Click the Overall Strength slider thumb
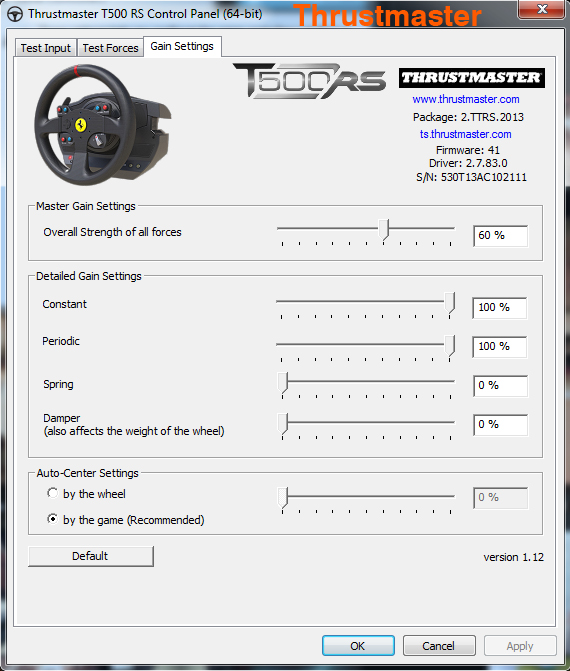 (384, 229)
